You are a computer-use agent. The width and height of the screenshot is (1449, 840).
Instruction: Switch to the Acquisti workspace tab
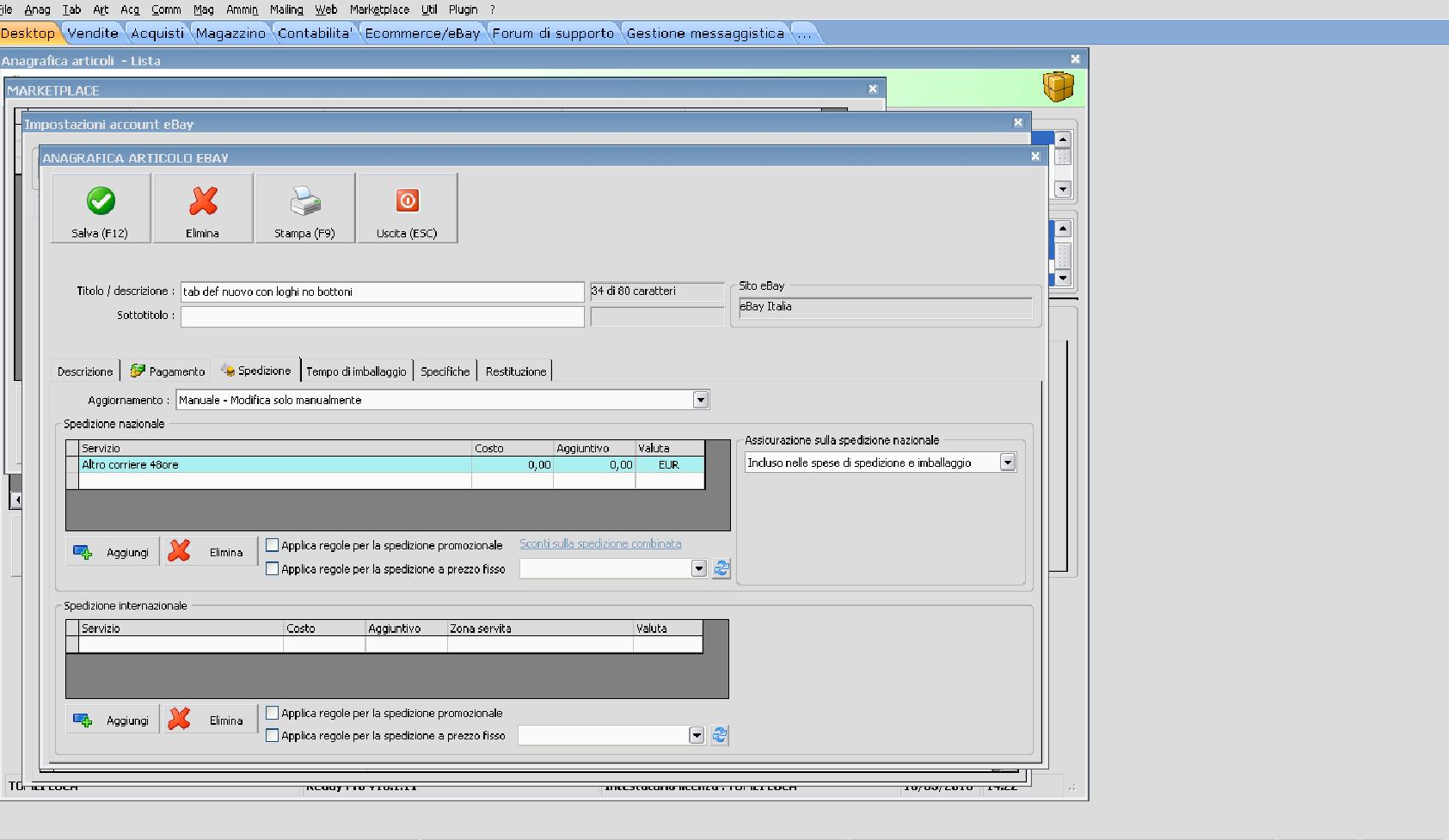tap(157, 34)
